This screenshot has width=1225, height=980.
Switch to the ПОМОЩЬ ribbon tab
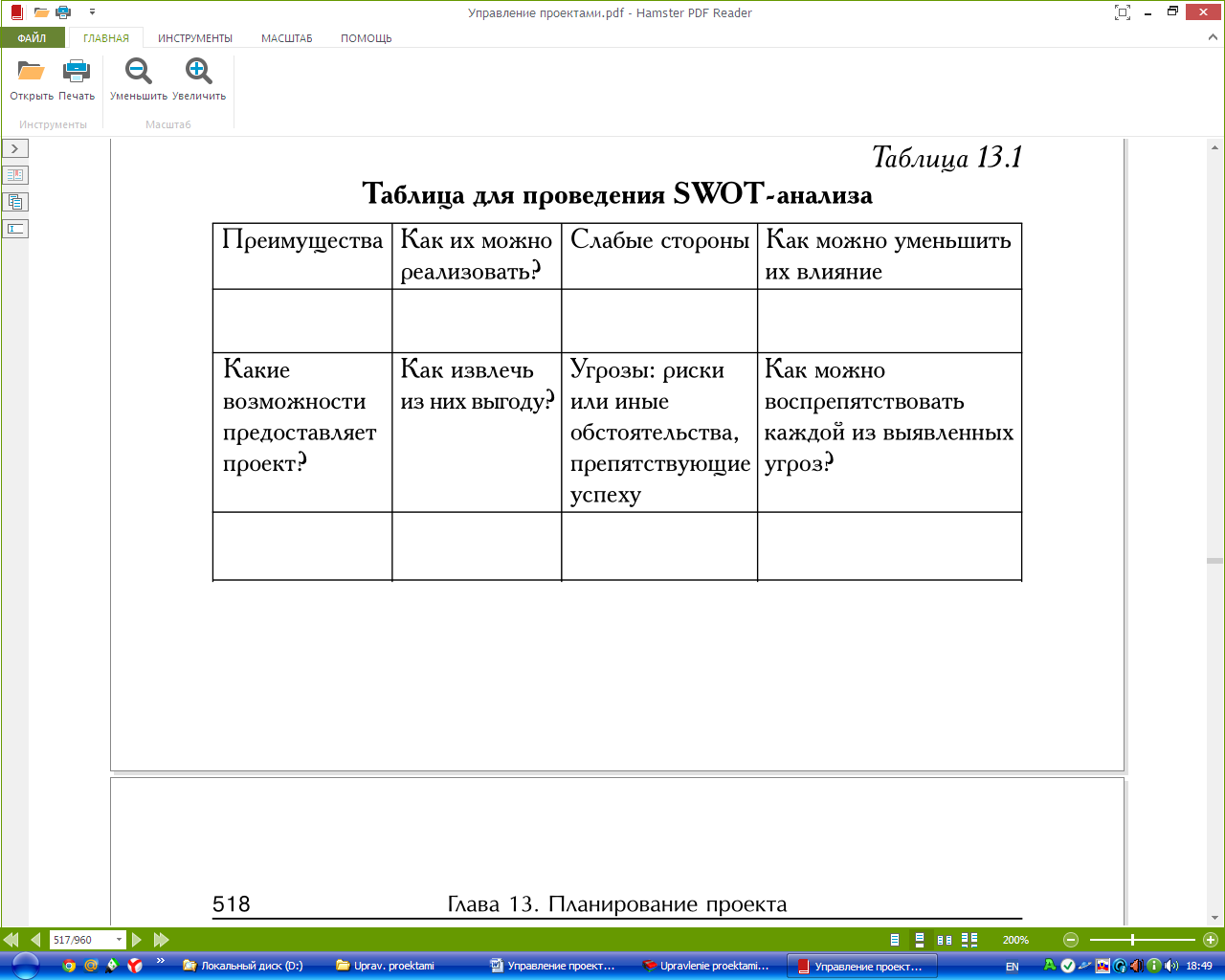(367, 38)
